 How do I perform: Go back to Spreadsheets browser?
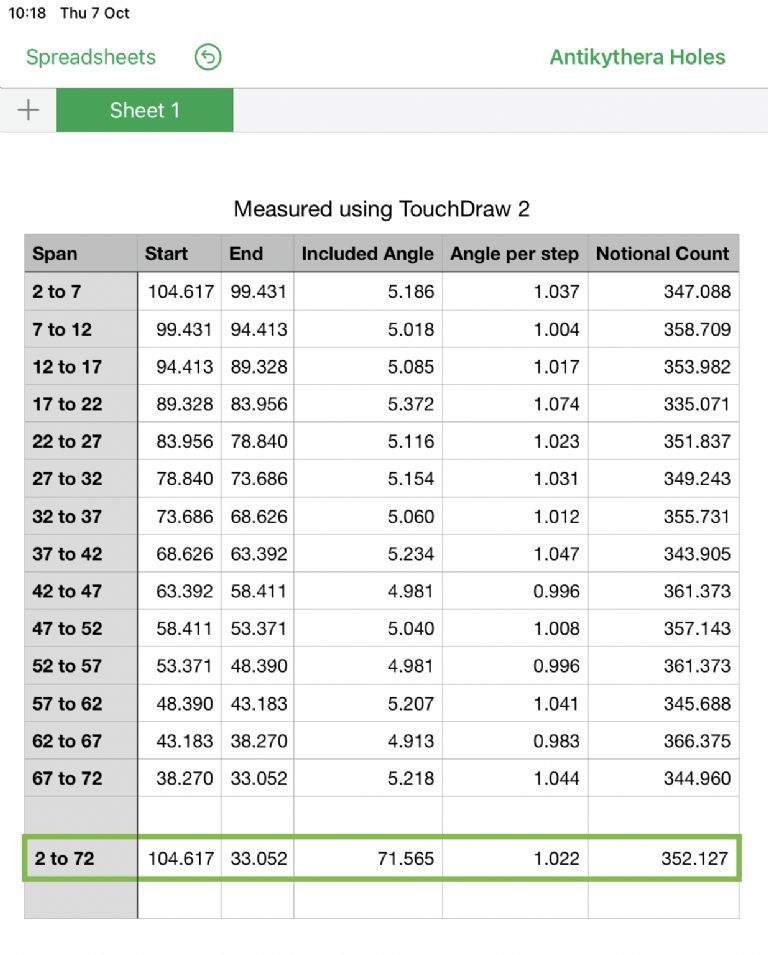(x=91, y=57)
